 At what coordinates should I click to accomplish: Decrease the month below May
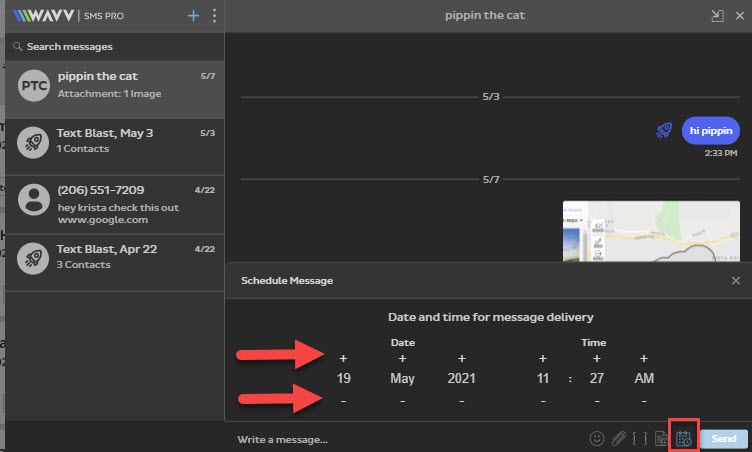tap(402, 401)
